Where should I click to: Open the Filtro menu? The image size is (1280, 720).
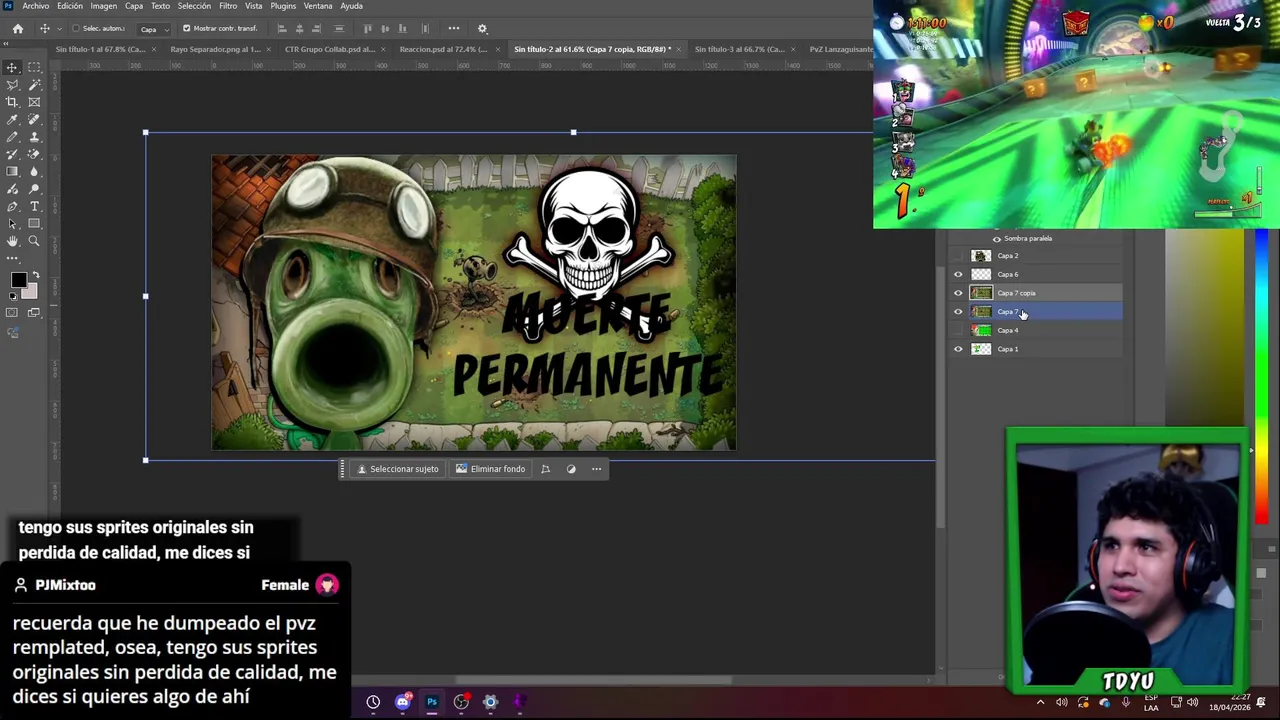tap(228, 6)
